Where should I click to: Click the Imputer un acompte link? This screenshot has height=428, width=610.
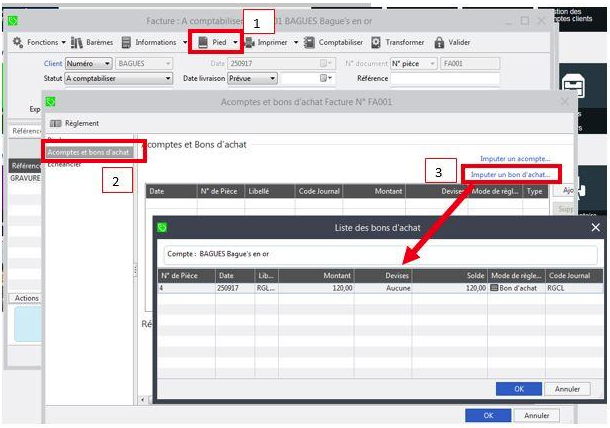[514, 159]
